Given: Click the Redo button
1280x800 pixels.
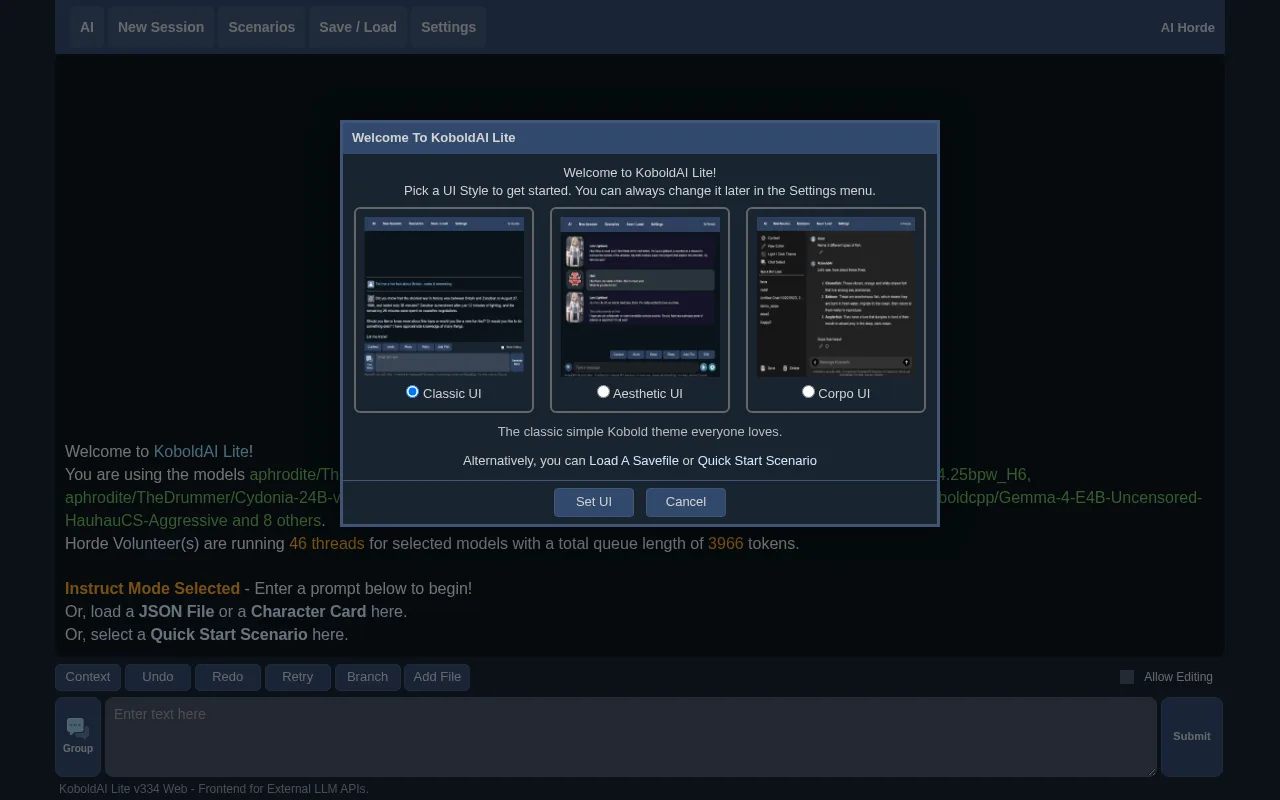Looking at the screenshot, I should [x=228, y=677].
